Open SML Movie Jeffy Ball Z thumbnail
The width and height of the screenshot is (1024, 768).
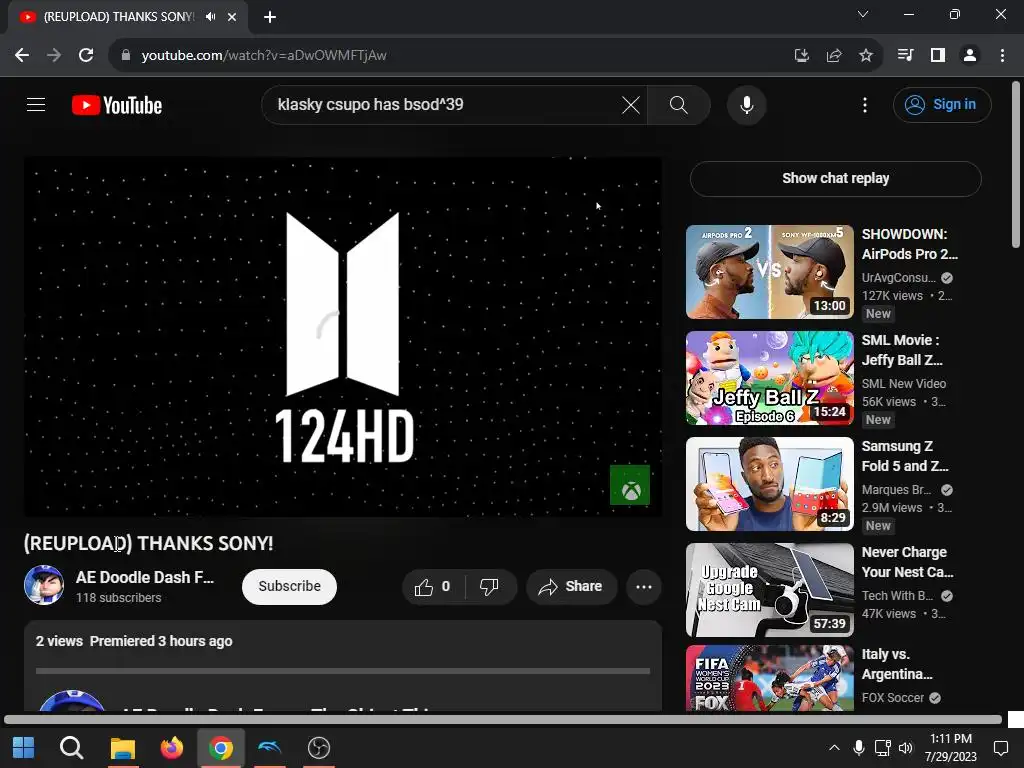pyautogui.click(x=770, y=378)
